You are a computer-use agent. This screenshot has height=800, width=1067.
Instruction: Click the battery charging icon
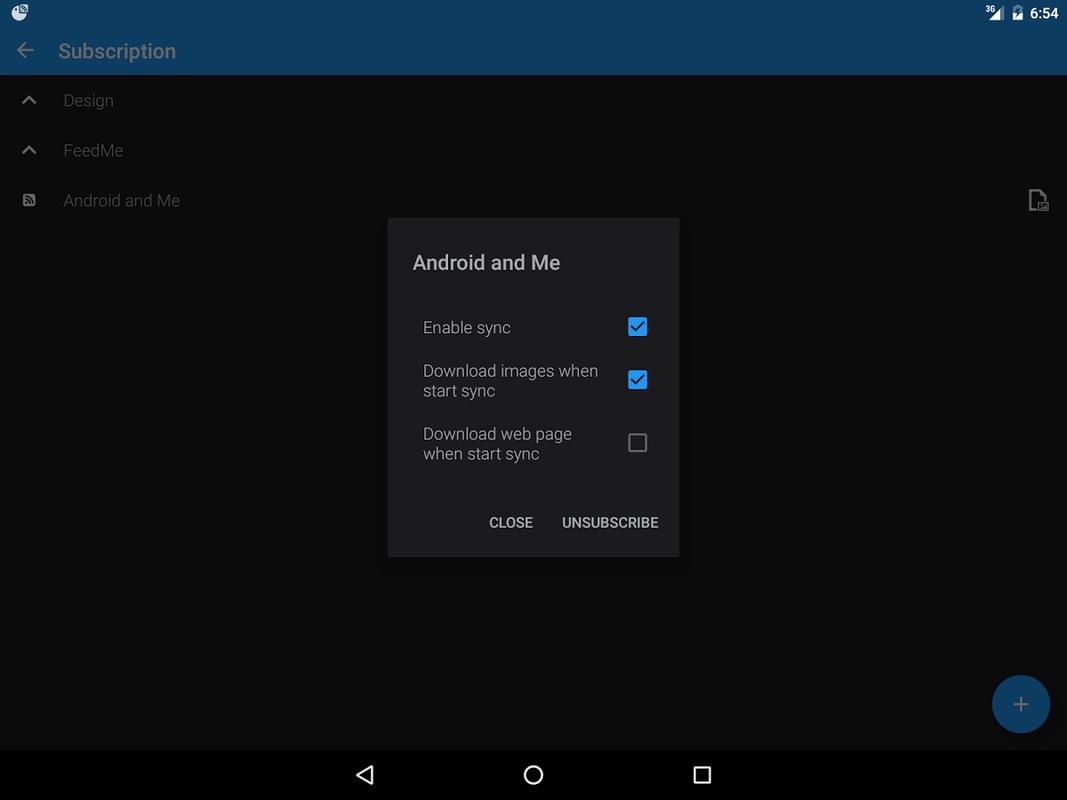click(x=1017, y=13)
